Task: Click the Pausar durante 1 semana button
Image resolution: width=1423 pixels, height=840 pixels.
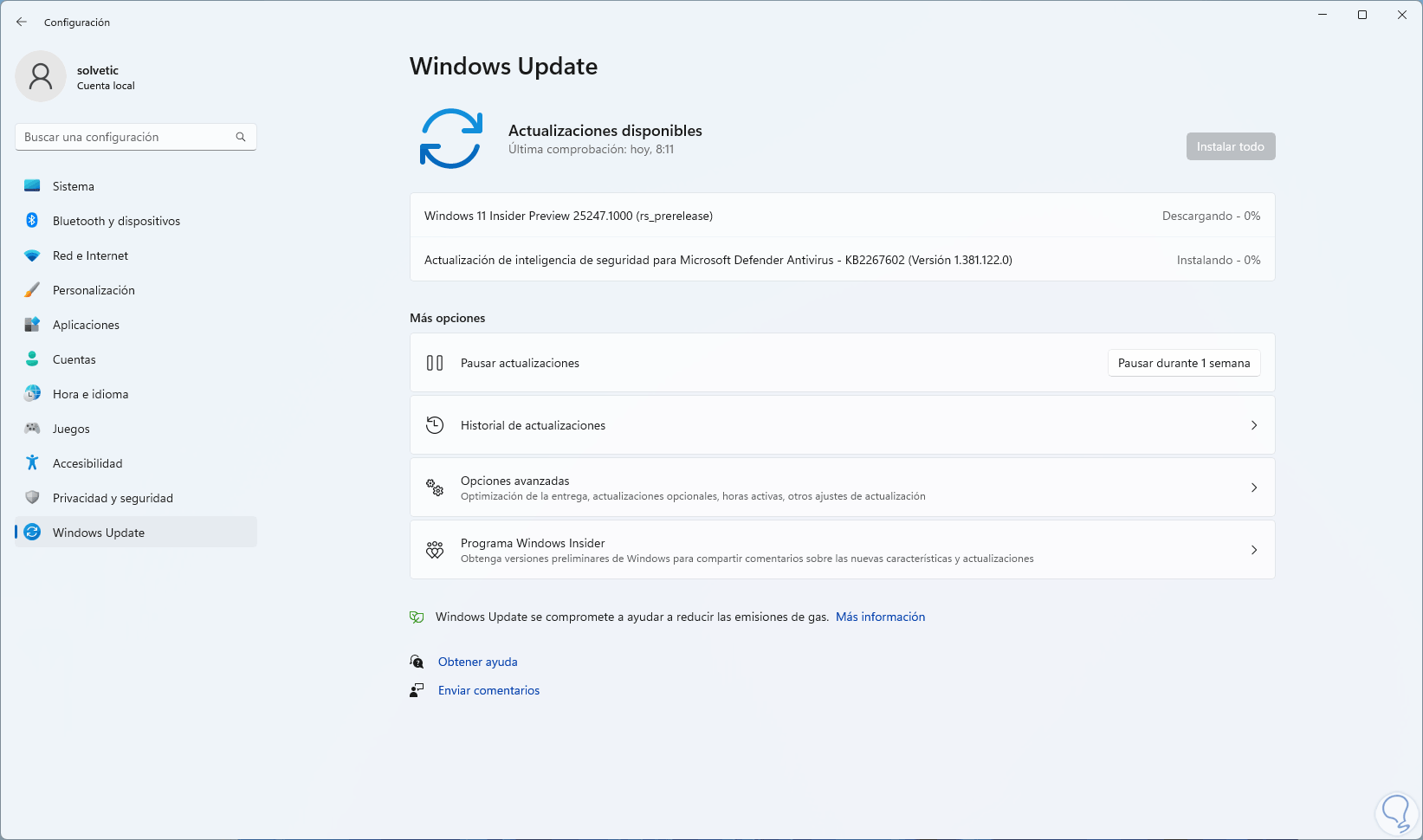Action: tap(1183, 363)
